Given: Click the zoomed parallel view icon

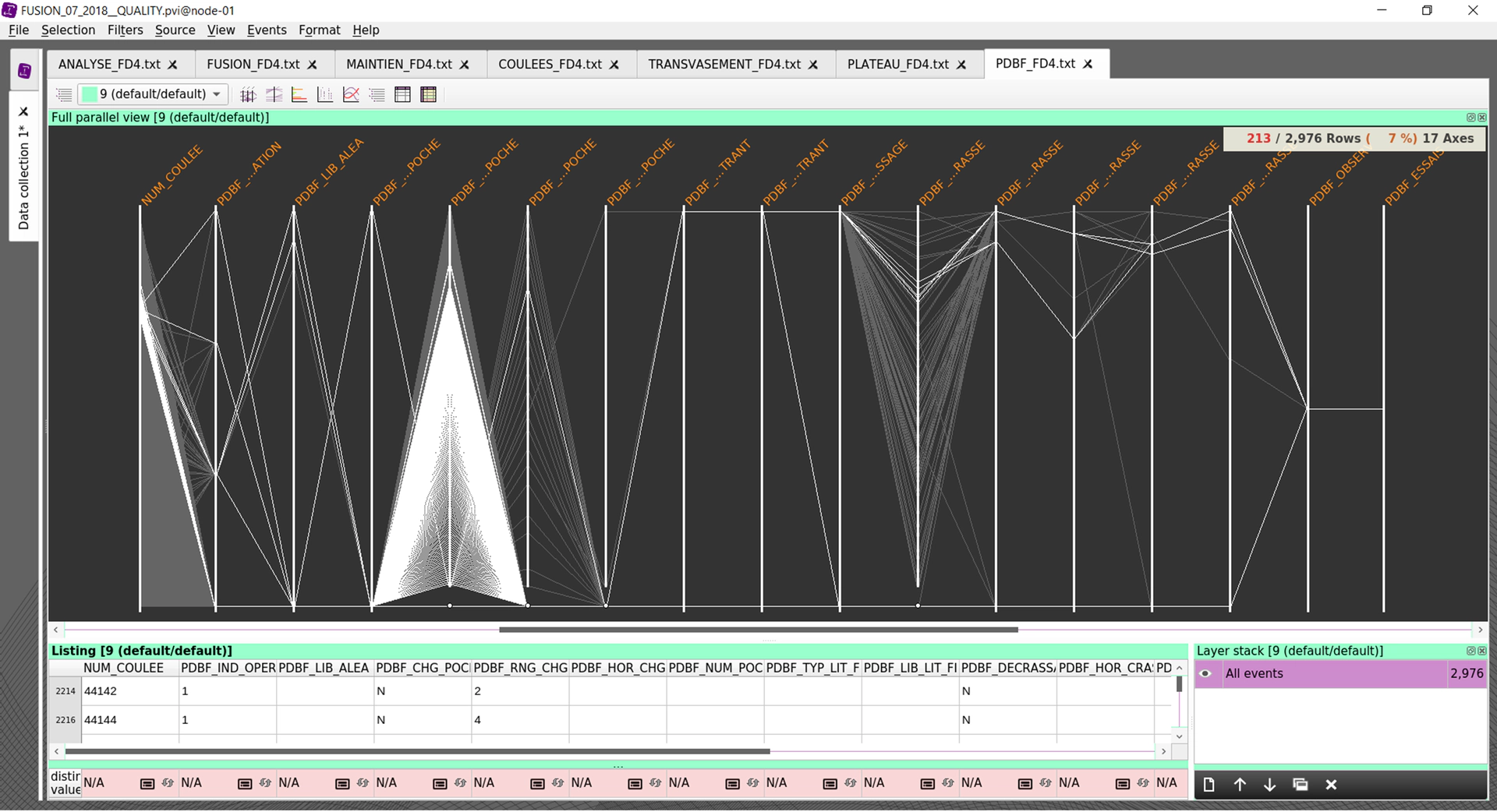Looking at the screenshot, I should [x=274, y=95].
